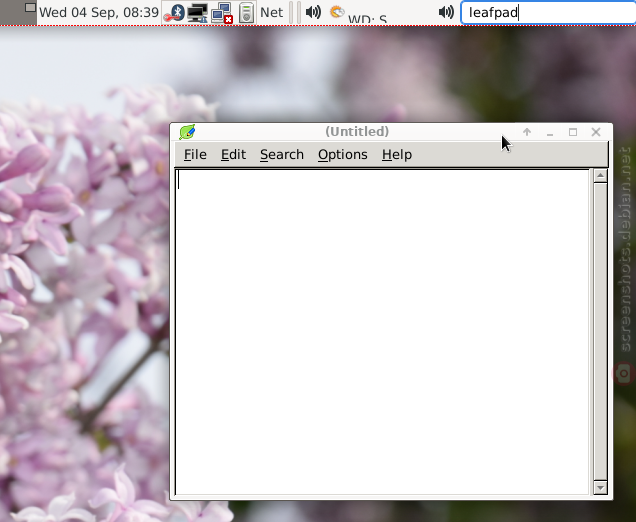Viewport: 636px width, 522px height.
Task: Click the media player device tray icon
Action: [246, 13]
